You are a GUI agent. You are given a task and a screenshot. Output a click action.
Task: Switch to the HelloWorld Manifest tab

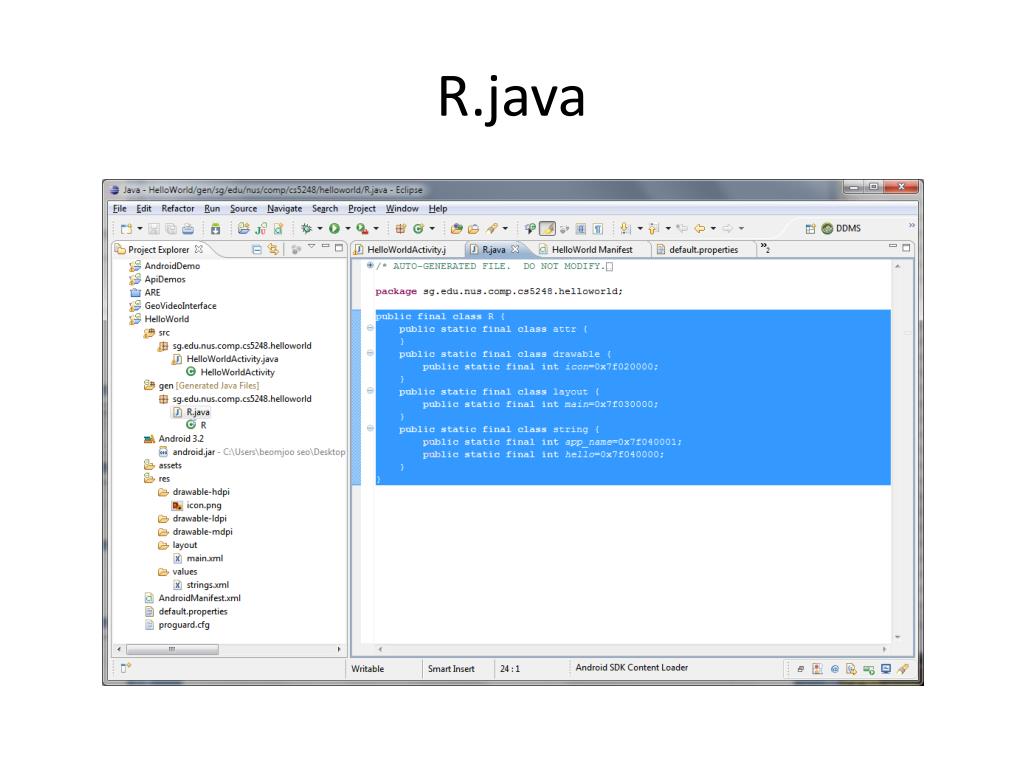click(591, 250)
